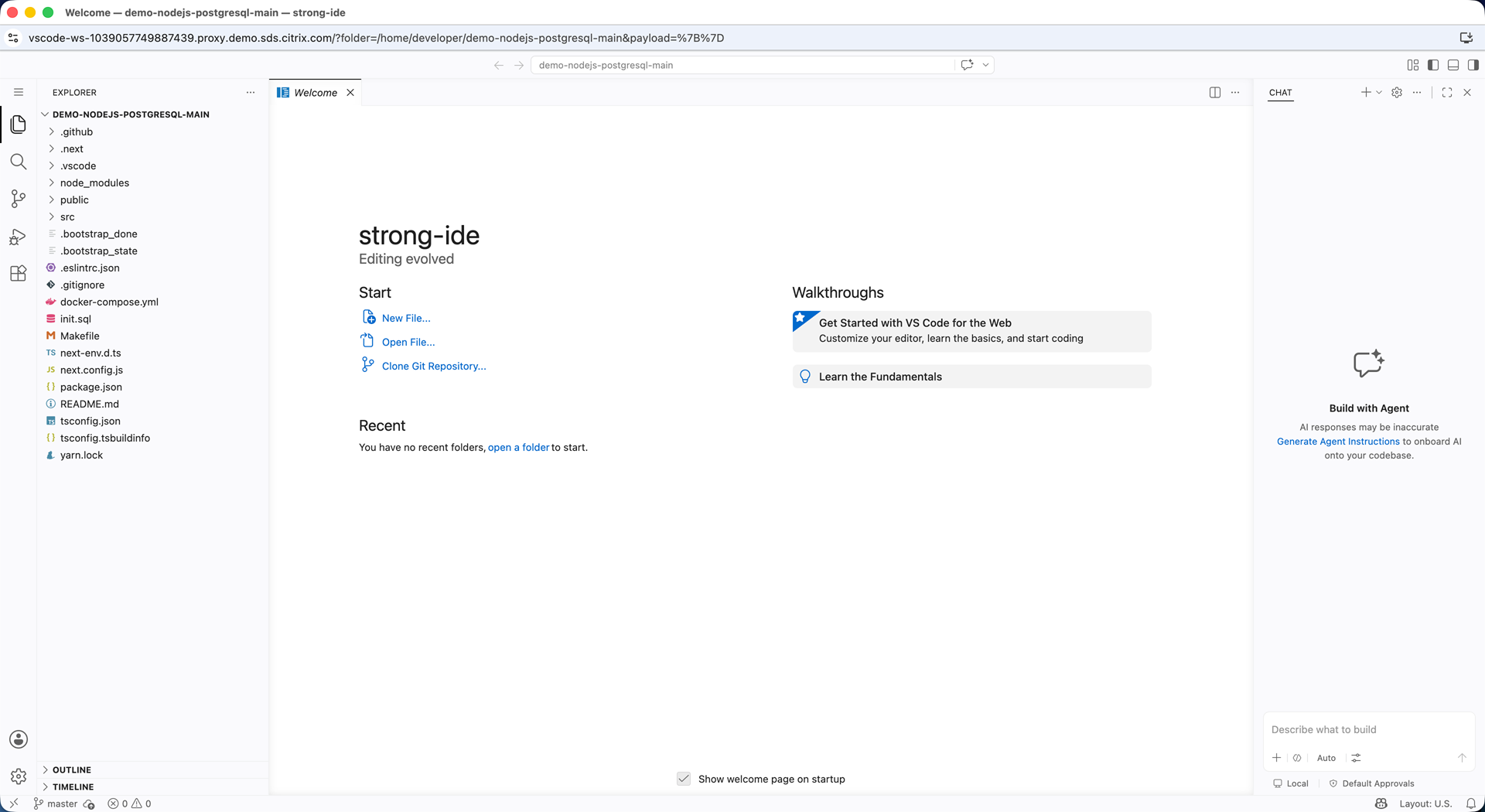Image resolution: width=1485 pixels, height=812 pixels.
Task: Toggle primary side bar visibility
Action: [1433, 65]
